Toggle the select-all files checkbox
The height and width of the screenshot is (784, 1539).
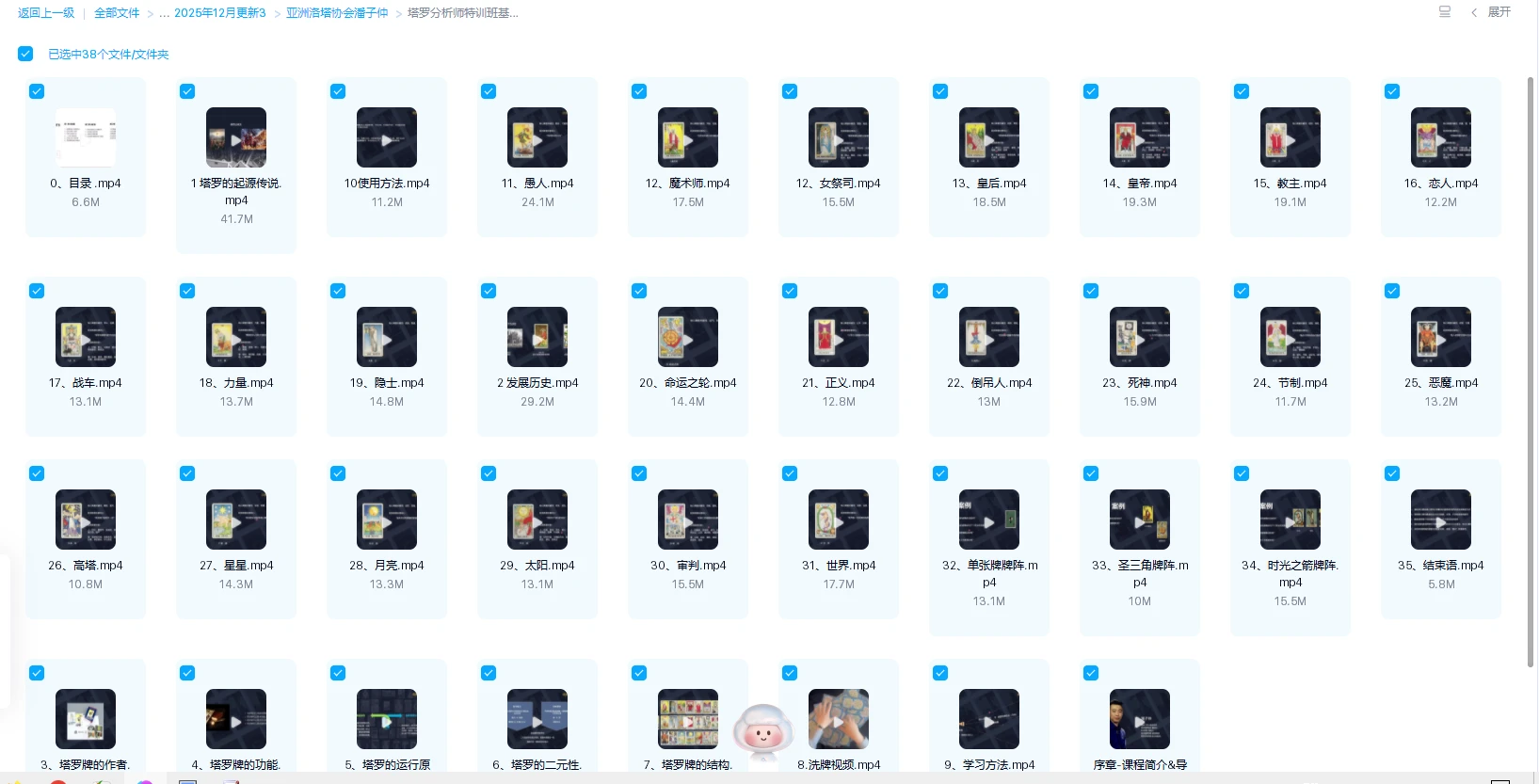[x=25, y=55]
